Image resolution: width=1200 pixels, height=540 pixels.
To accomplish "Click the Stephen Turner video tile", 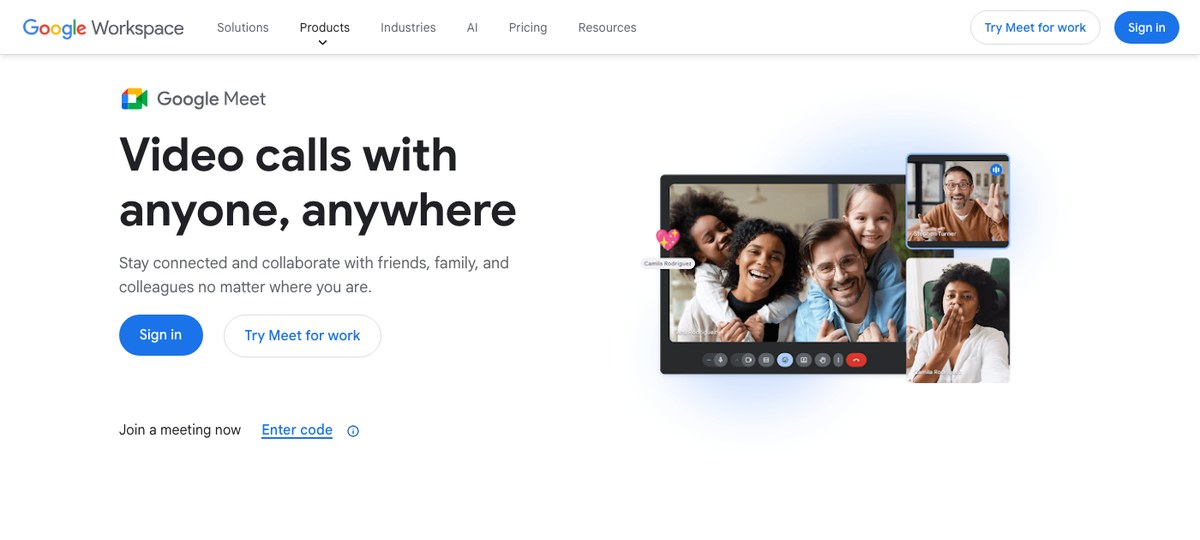I will [x=958, y=201].
